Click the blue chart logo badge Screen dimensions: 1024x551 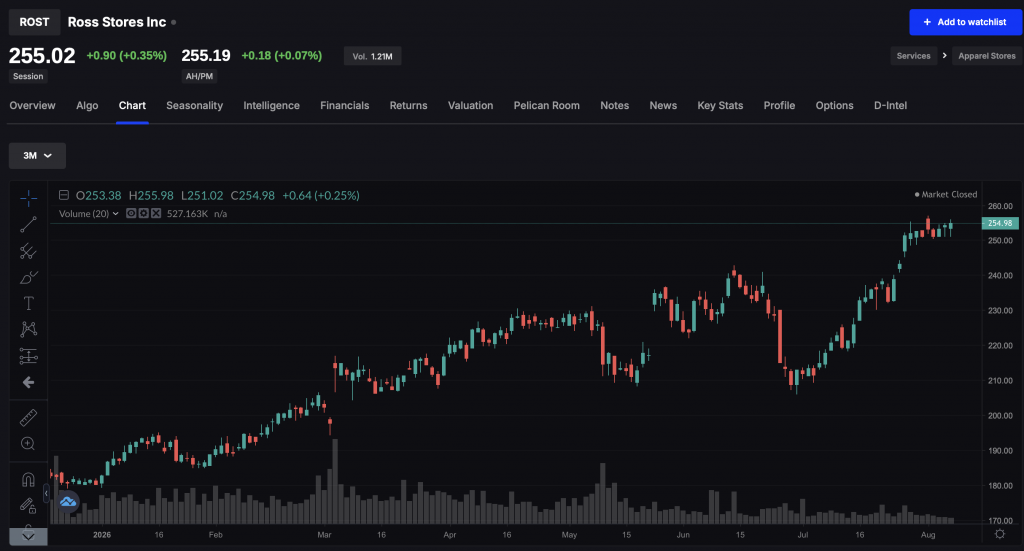pos(67,501)
